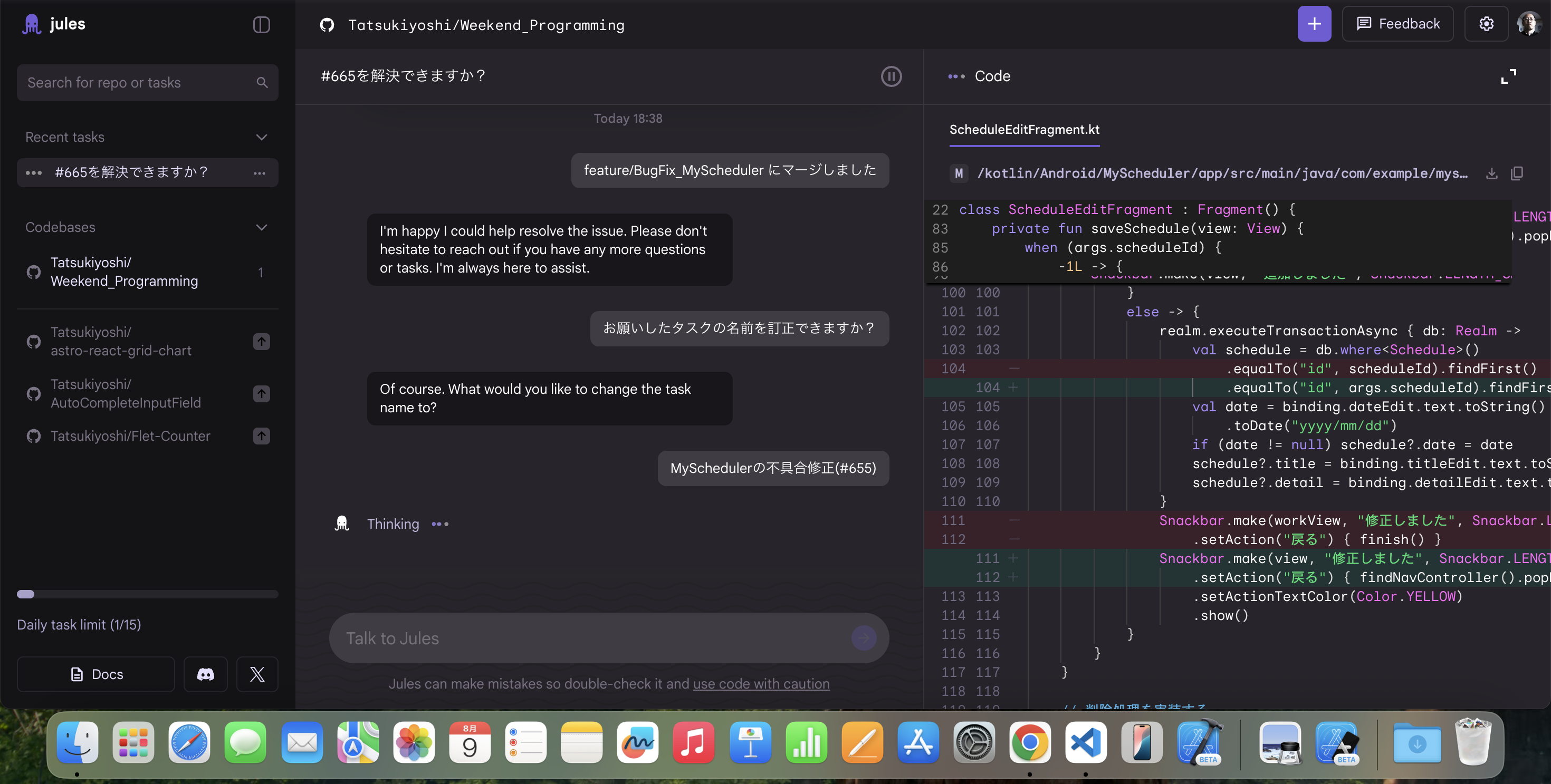Open the Docs button
Screen dimensions: 1551x784
pyautogui.click(x=95, y=674)
